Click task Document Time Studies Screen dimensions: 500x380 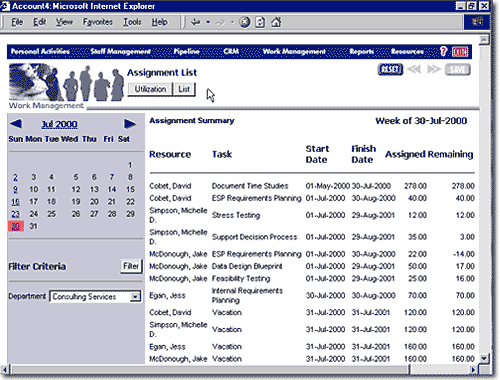[x=250, y=186]
